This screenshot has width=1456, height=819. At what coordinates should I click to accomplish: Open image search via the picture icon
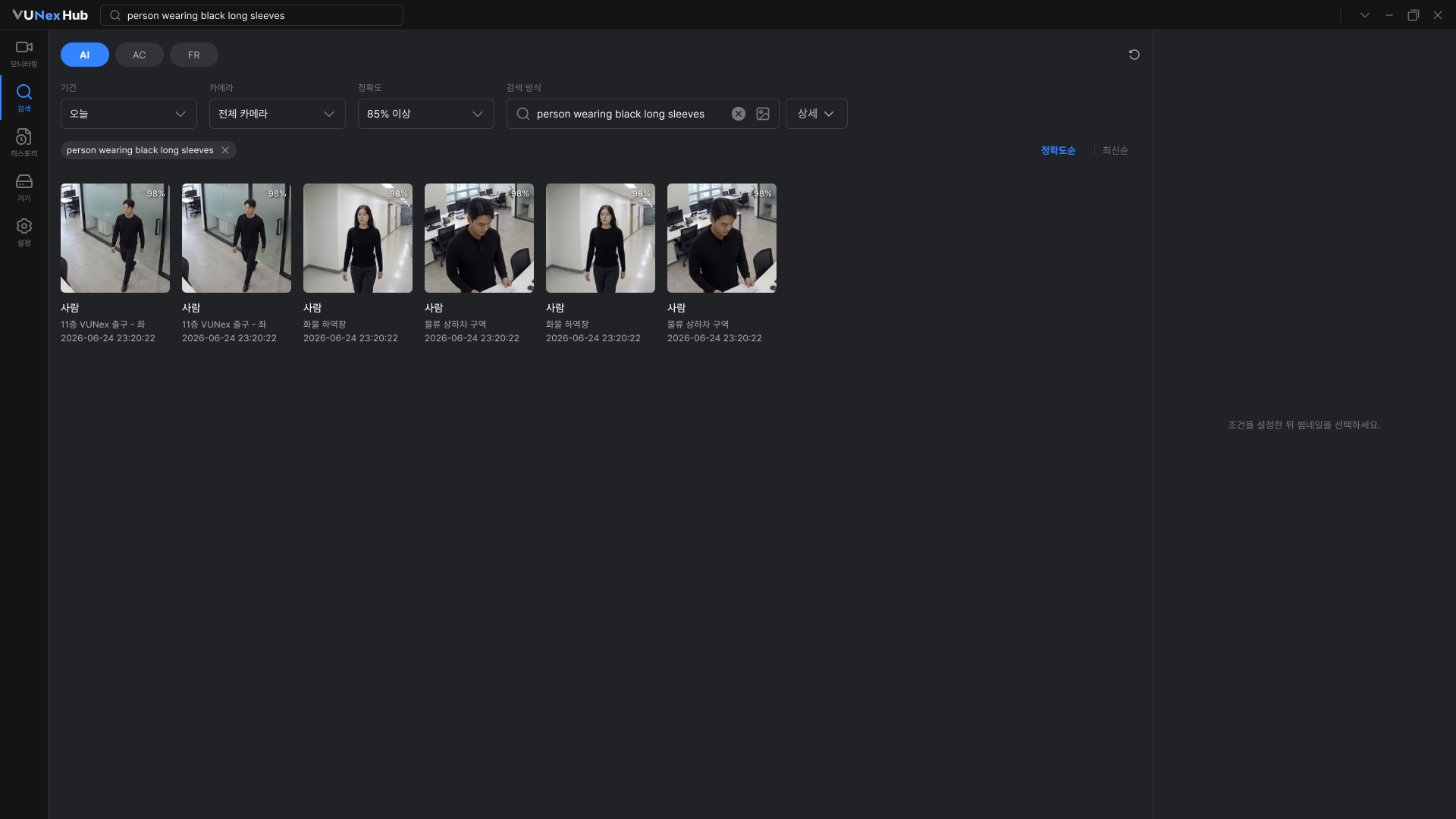coord(763,114)
